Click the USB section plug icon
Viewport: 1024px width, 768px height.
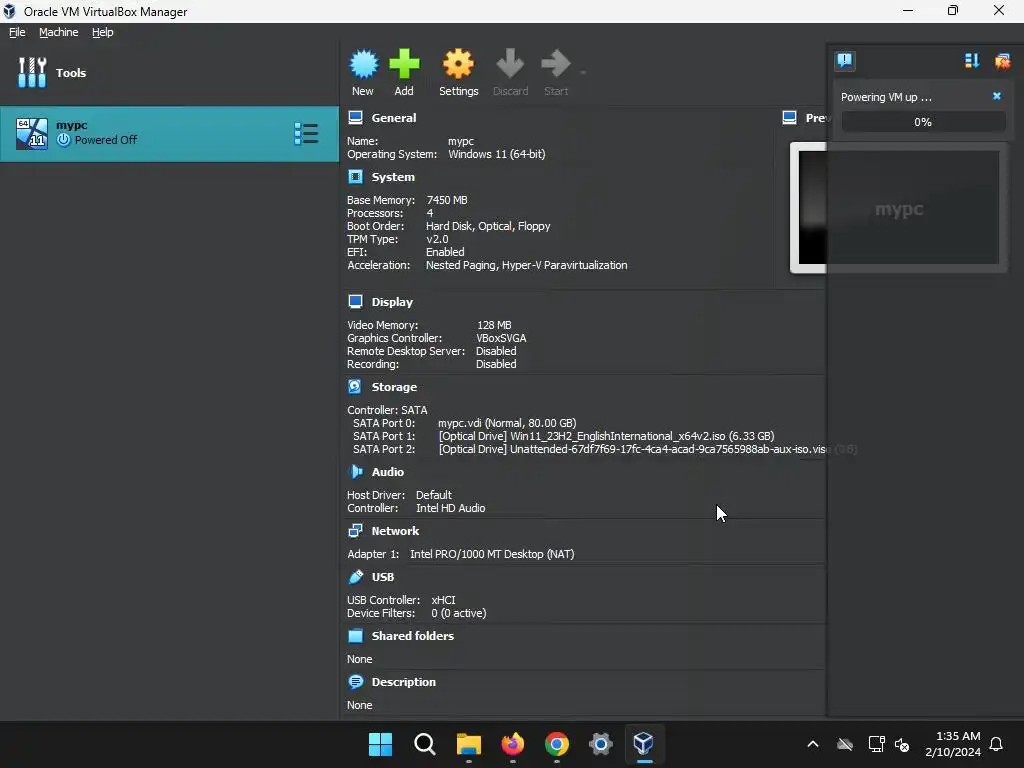355,577
